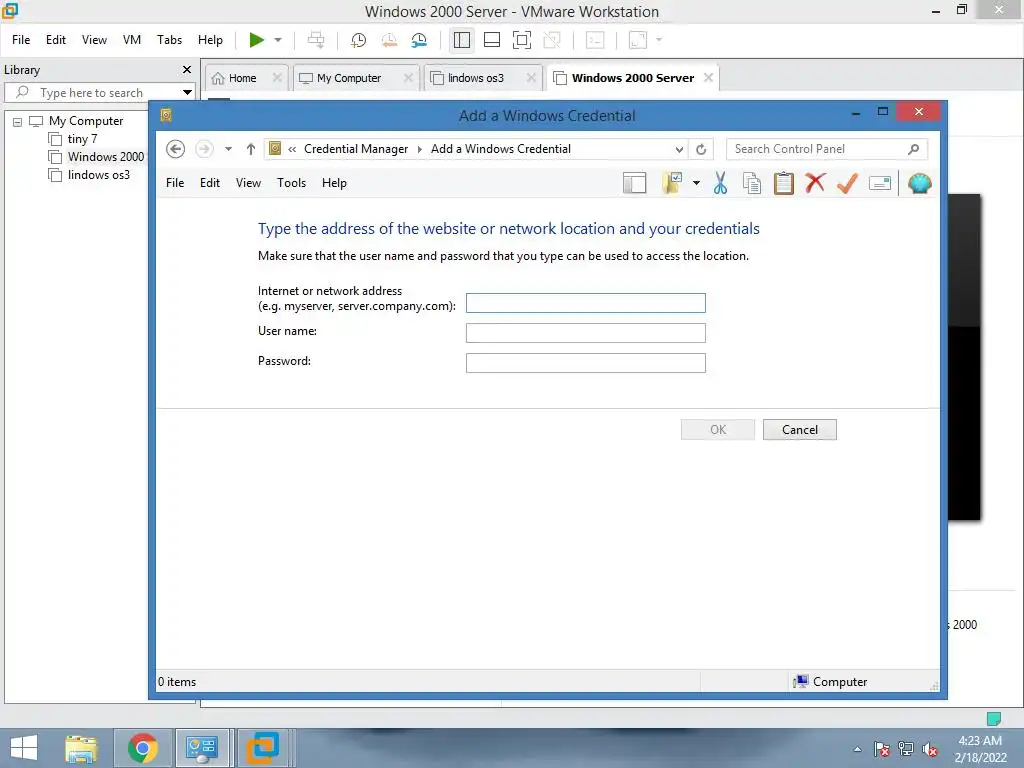Toggle the VMware library sidebar view icon

pos(462,40)
